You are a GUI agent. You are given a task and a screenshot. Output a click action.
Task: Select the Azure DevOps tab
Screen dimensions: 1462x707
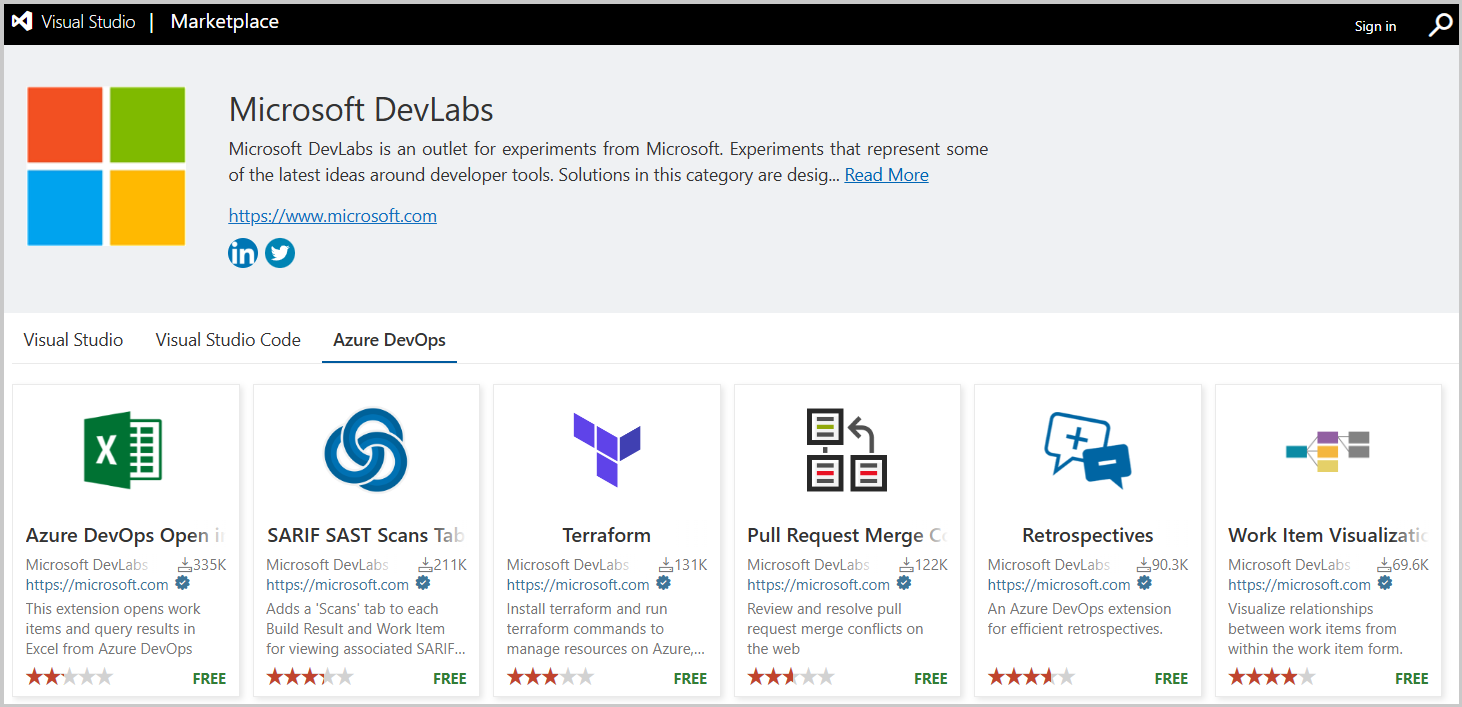point(389,340)
